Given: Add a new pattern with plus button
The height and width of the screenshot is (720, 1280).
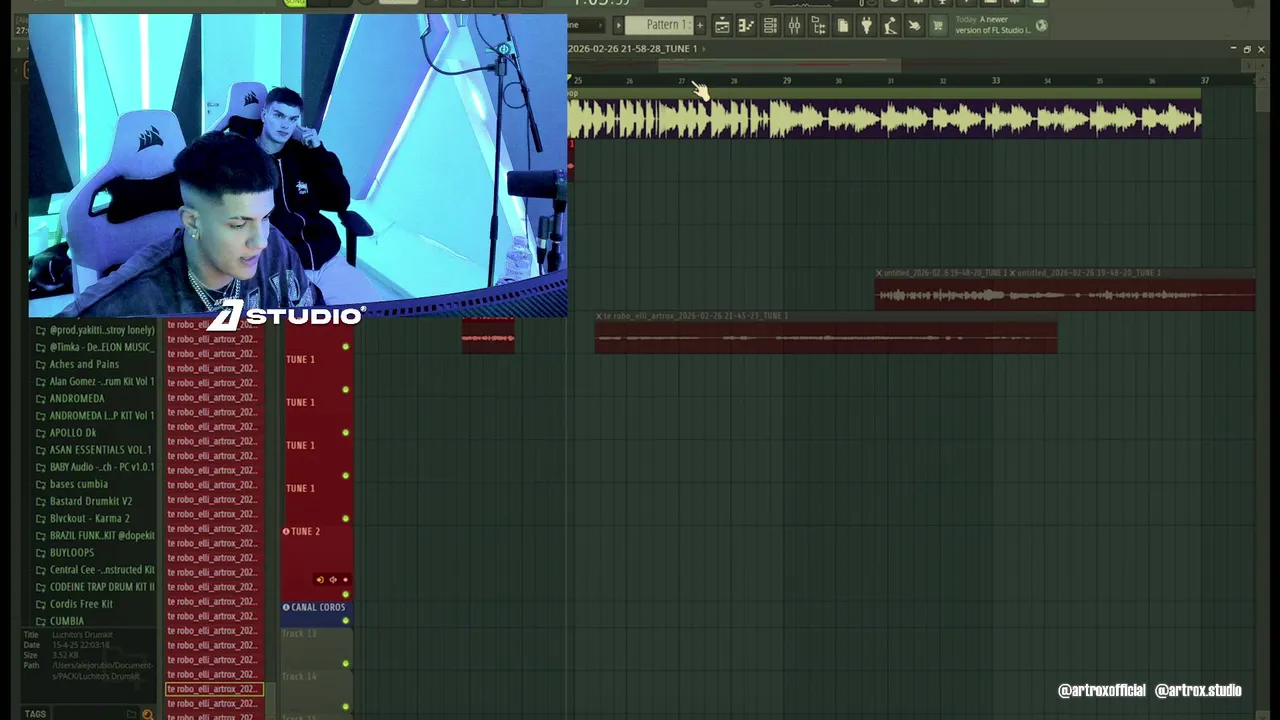Looking at the screenshot, I should pyautogui.click(x=700, y=25).
